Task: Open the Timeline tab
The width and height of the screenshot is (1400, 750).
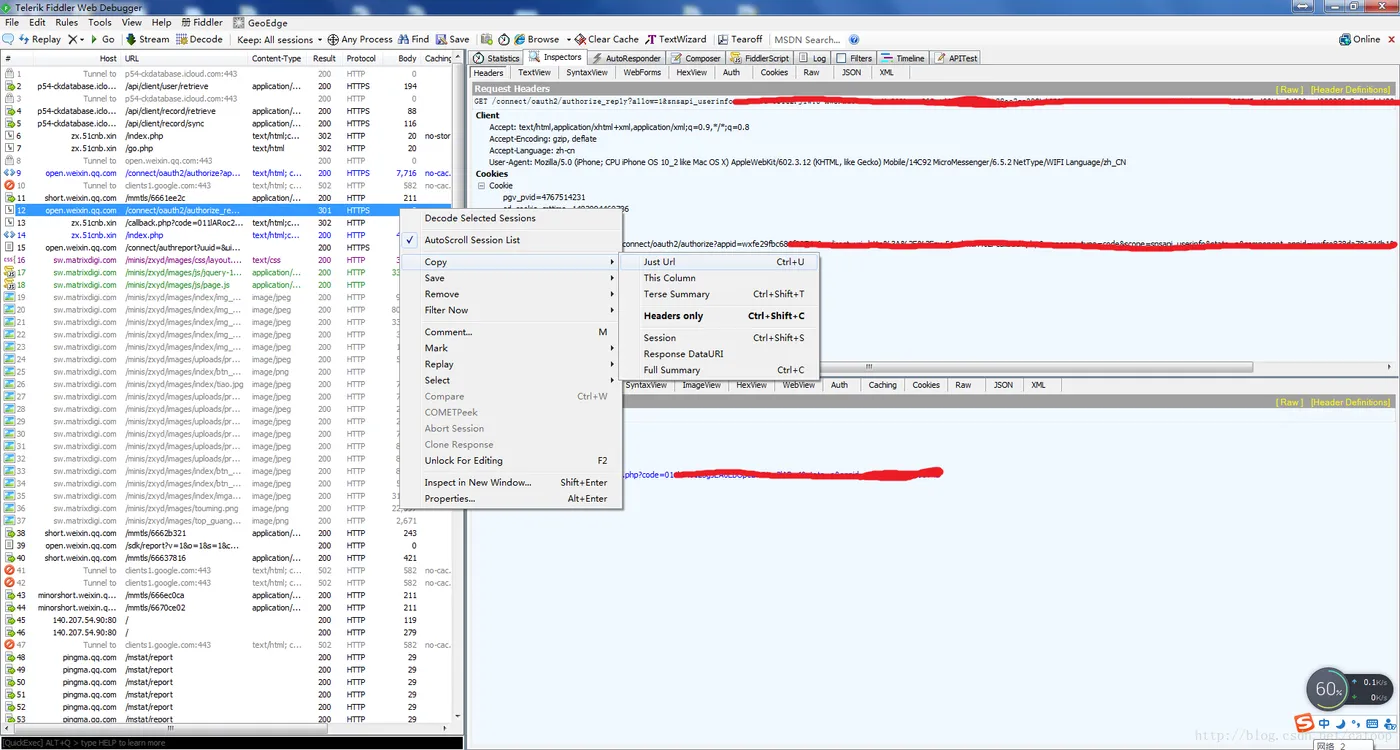Action: 903,58
